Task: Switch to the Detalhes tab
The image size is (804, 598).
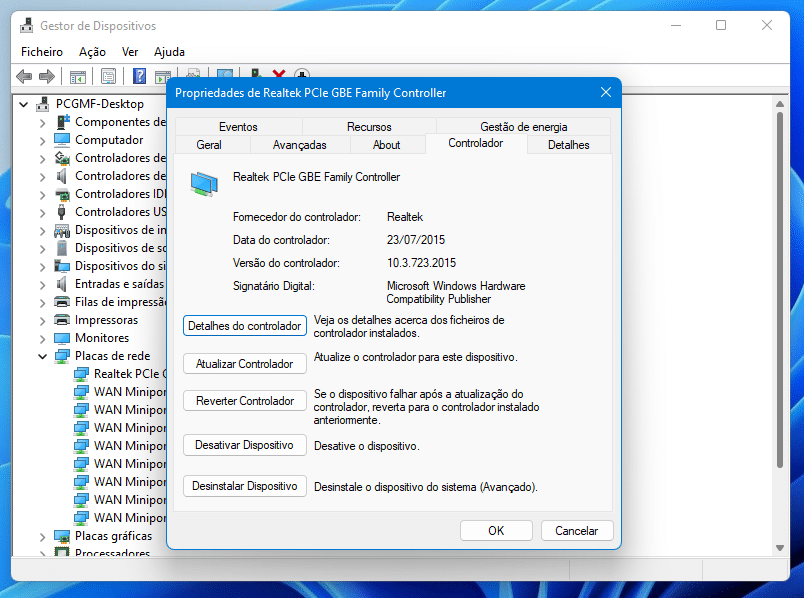Action: click(569, 145)
